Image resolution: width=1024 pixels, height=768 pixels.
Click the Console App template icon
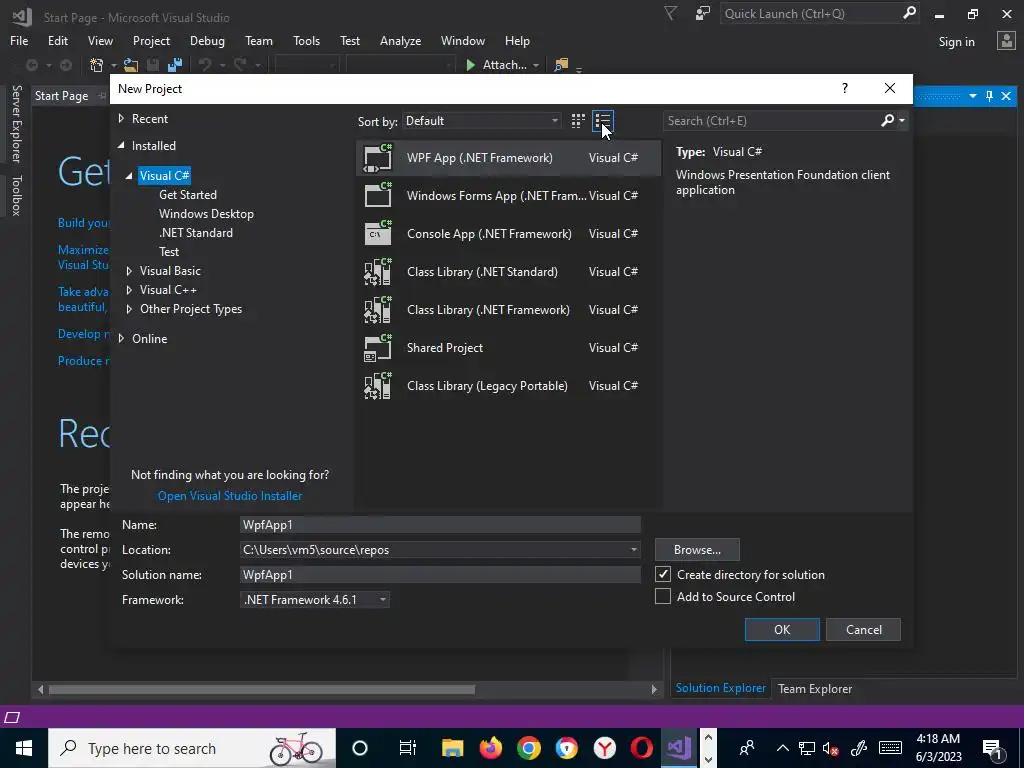(377, 233)
